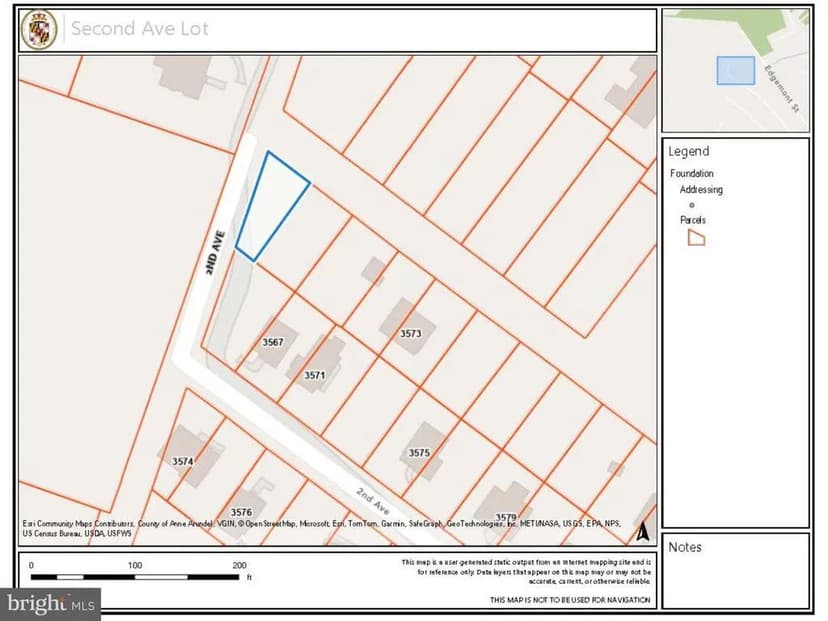Image resolution: width=828 pixels, height=621 pixels.
Task: Click the north arrow compass icon
Action: click(644, 531)
